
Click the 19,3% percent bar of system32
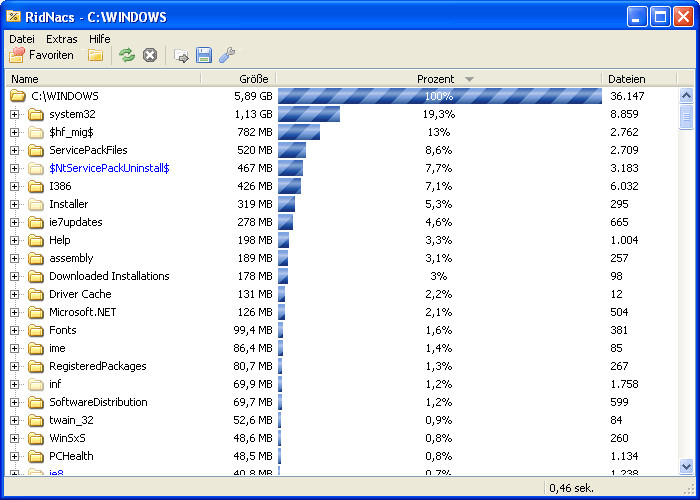(x=309, y=114)
